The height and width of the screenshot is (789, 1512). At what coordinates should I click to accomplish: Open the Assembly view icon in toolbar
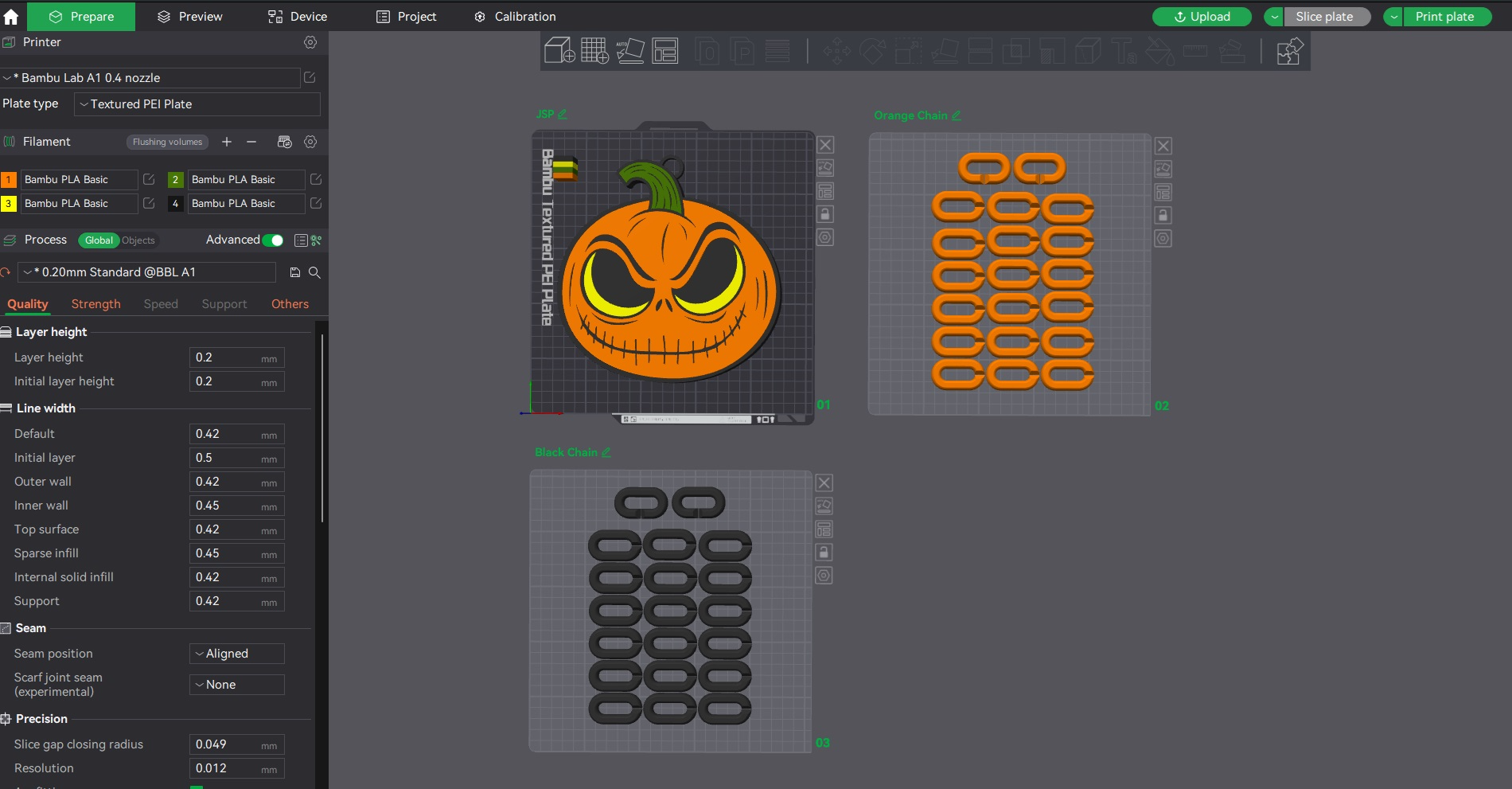click(x=1289, y=51)
